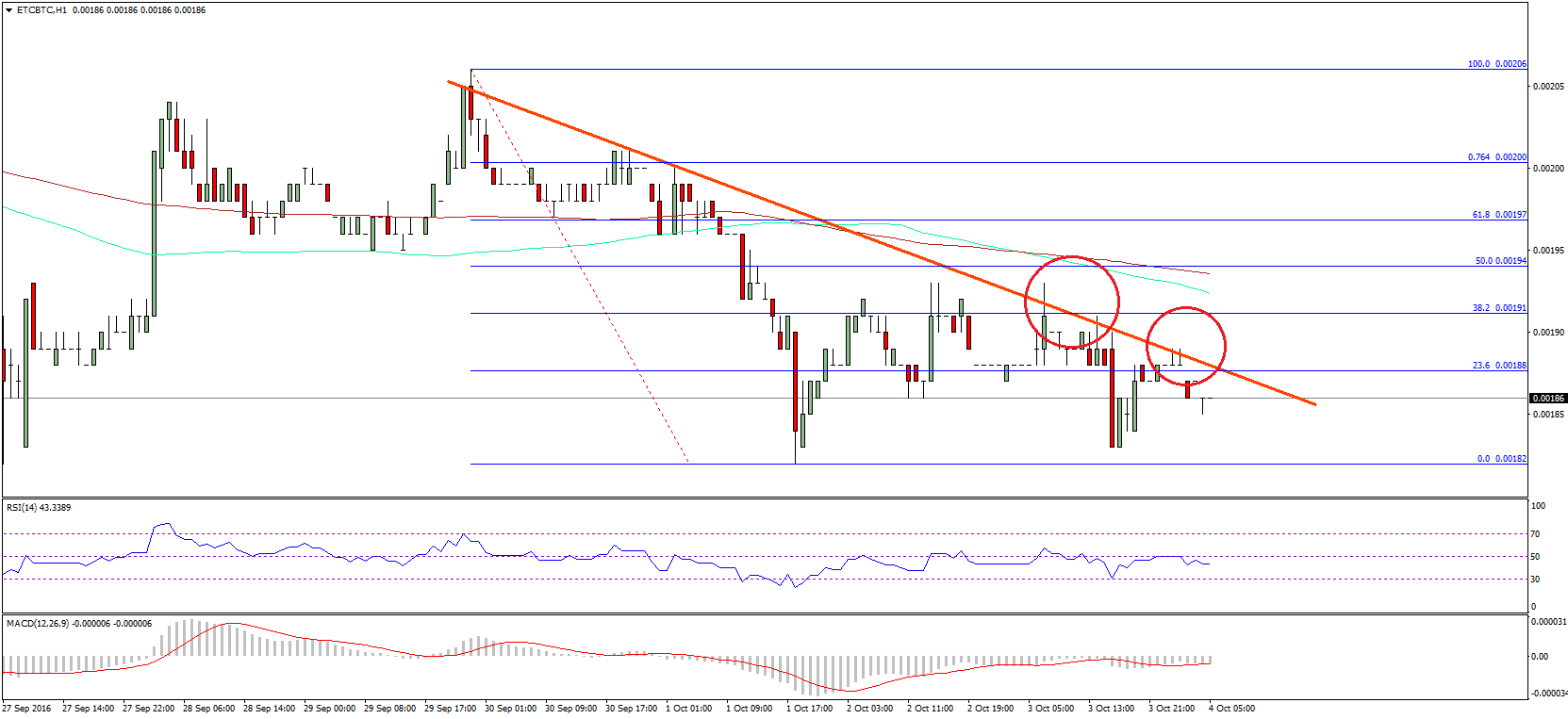Screen dimensions: 1568x719
Task: Click the RSI scale value 70
Action: point(1536,534)
